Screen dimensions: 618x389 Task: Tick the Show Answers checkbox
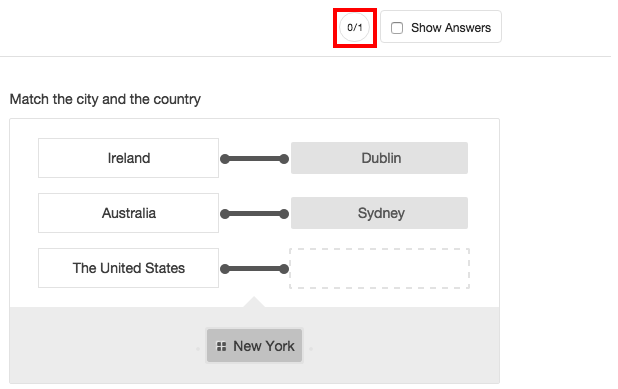[397, 28]
